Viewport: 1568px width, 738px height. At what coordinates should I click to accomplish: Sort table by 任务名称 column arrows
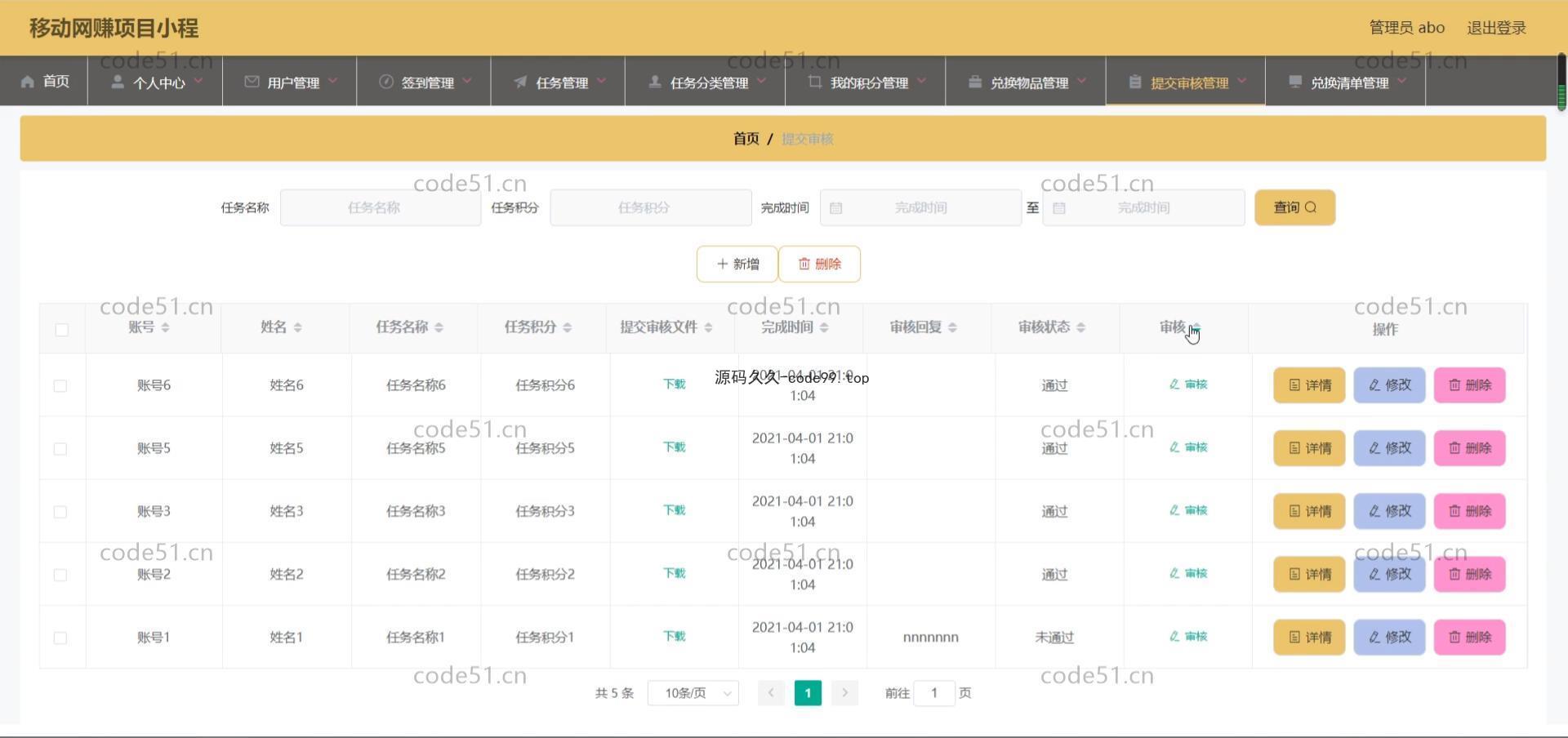[x=439, y=327]
